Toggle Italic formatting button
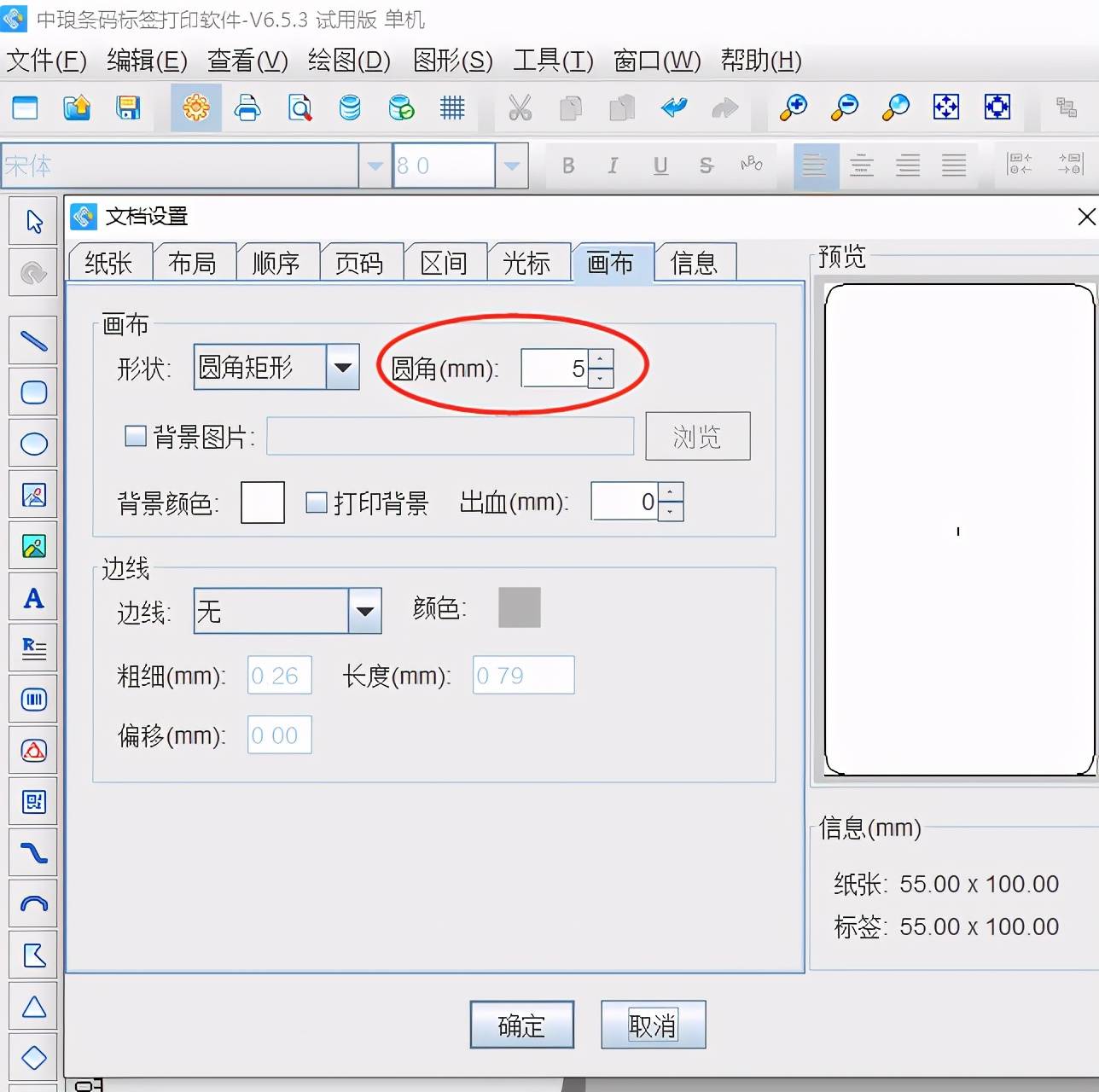1099x1092 pixels. coord(613,166)
